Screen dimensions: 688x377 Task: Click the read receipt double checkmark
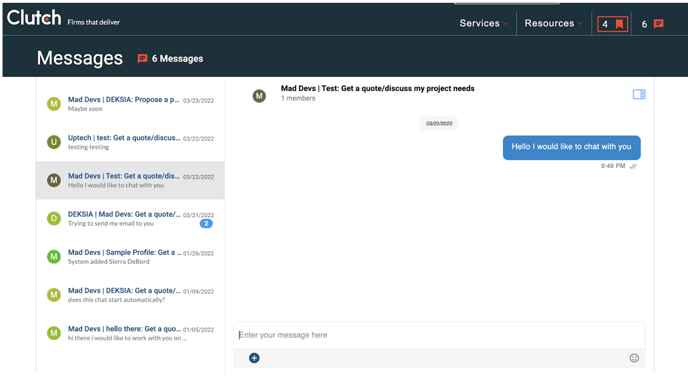coord(633,166)
